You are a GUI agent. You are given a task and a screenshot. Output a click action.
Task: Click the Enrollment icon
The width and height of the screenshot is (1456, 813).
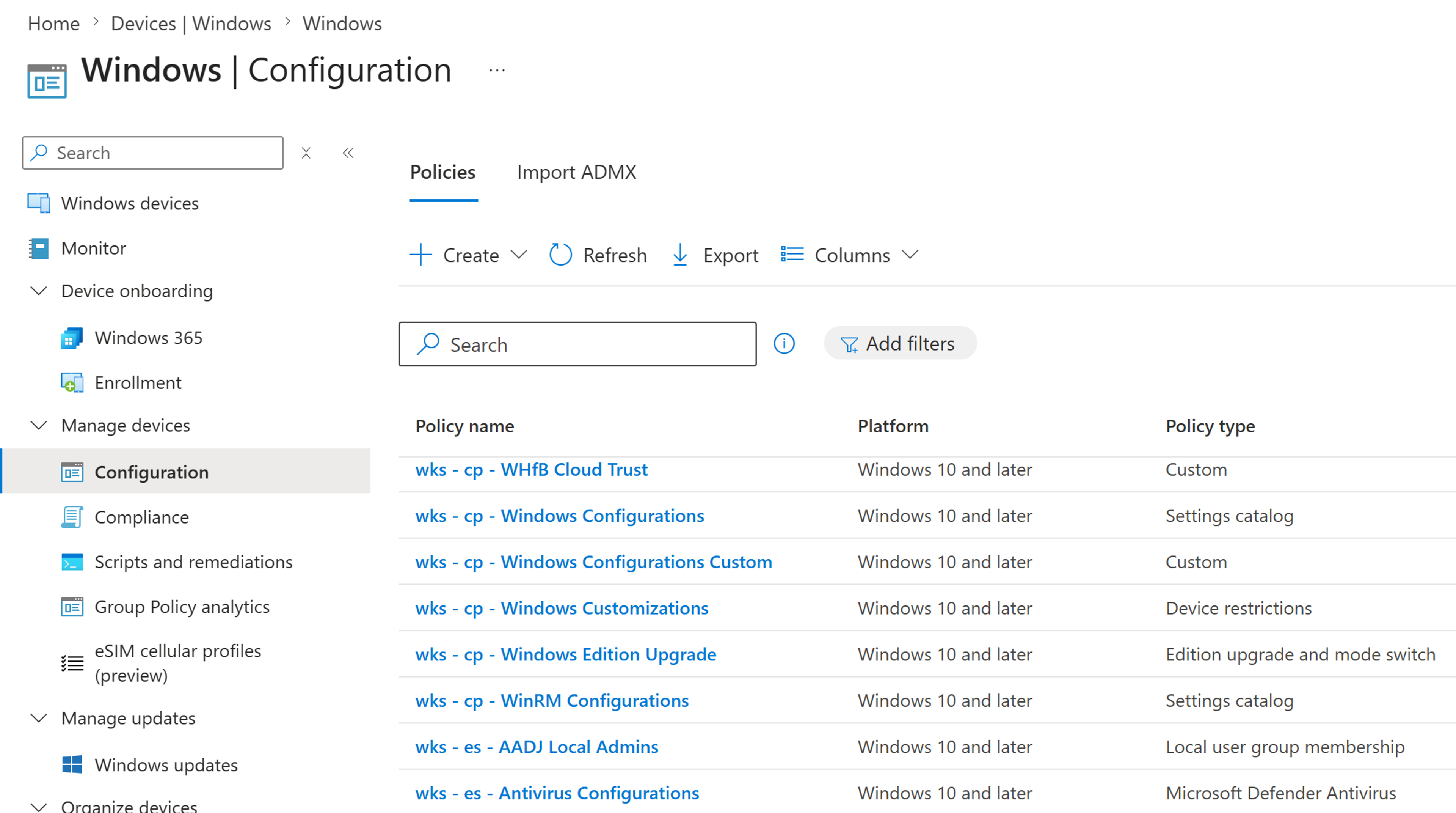point(72,383)
